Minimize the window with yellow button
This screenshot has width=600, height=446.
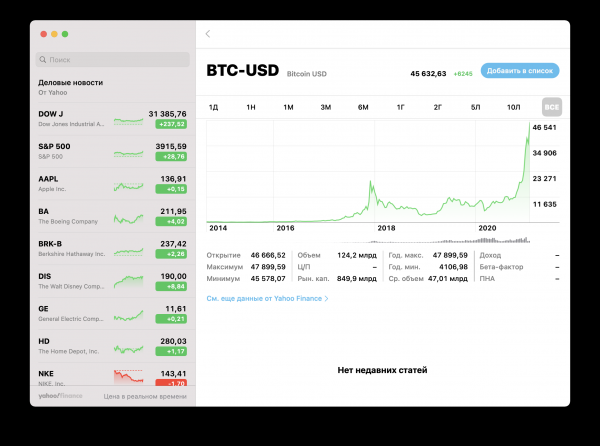pos(54,34)
